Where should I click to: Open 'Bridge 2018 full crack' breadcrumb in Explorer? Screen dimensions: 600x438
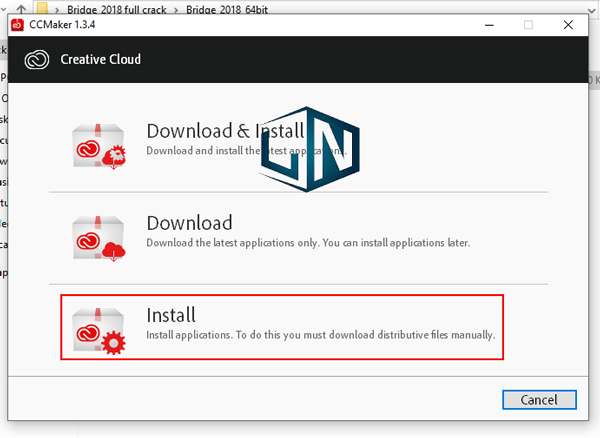[x=117, y=10]
